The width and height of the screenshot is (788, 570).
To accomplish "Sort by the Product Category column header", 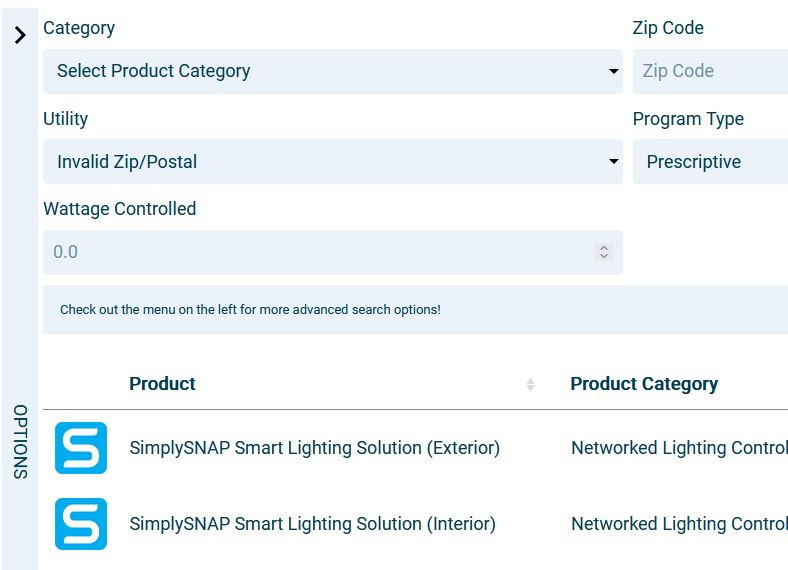I will (644, 384).
